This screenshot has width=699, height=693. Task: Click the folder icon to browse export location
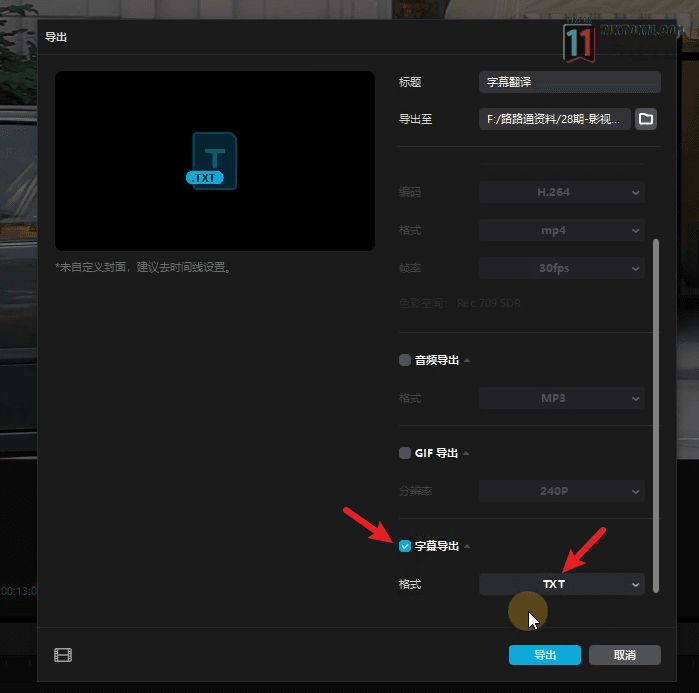pos(646,119)
